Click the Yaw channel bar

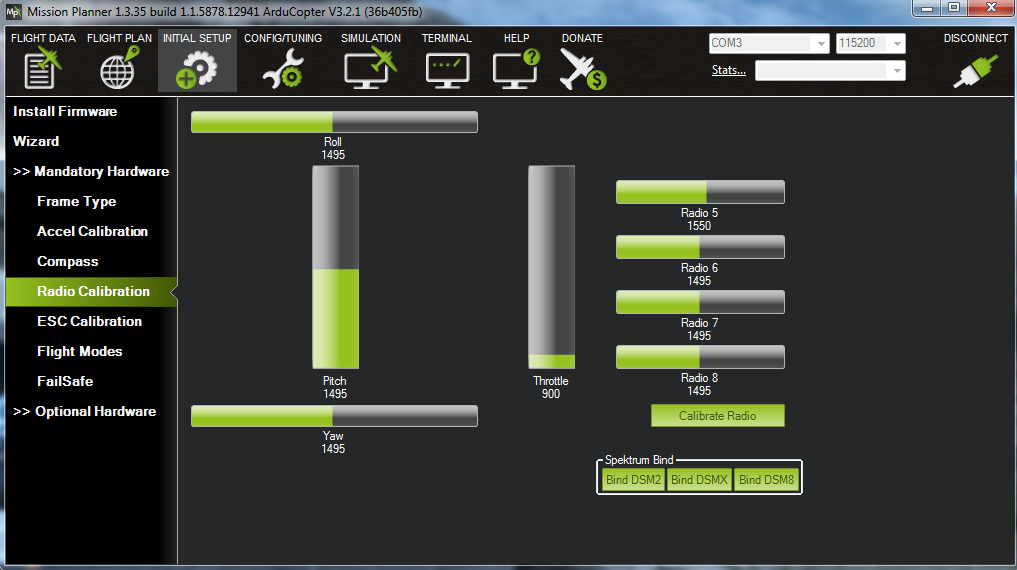(334, 416)
